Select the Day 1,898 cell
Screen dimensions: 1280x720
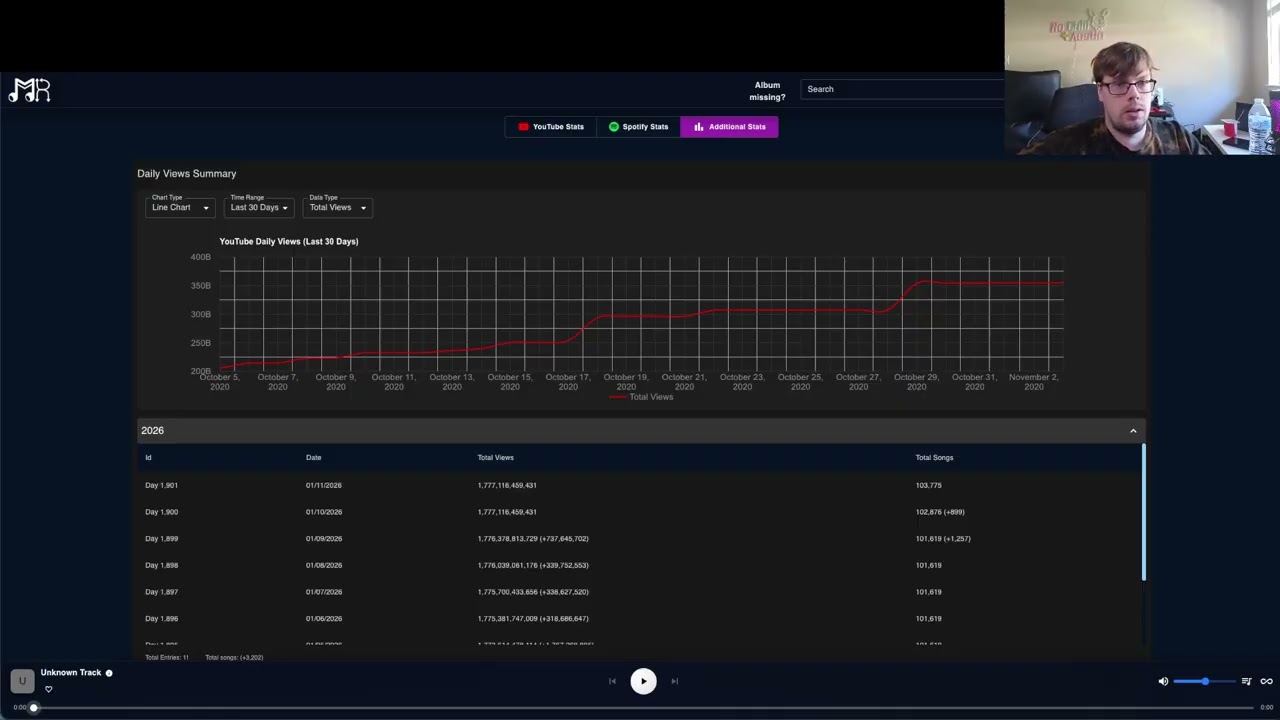[x=161, y=565]
